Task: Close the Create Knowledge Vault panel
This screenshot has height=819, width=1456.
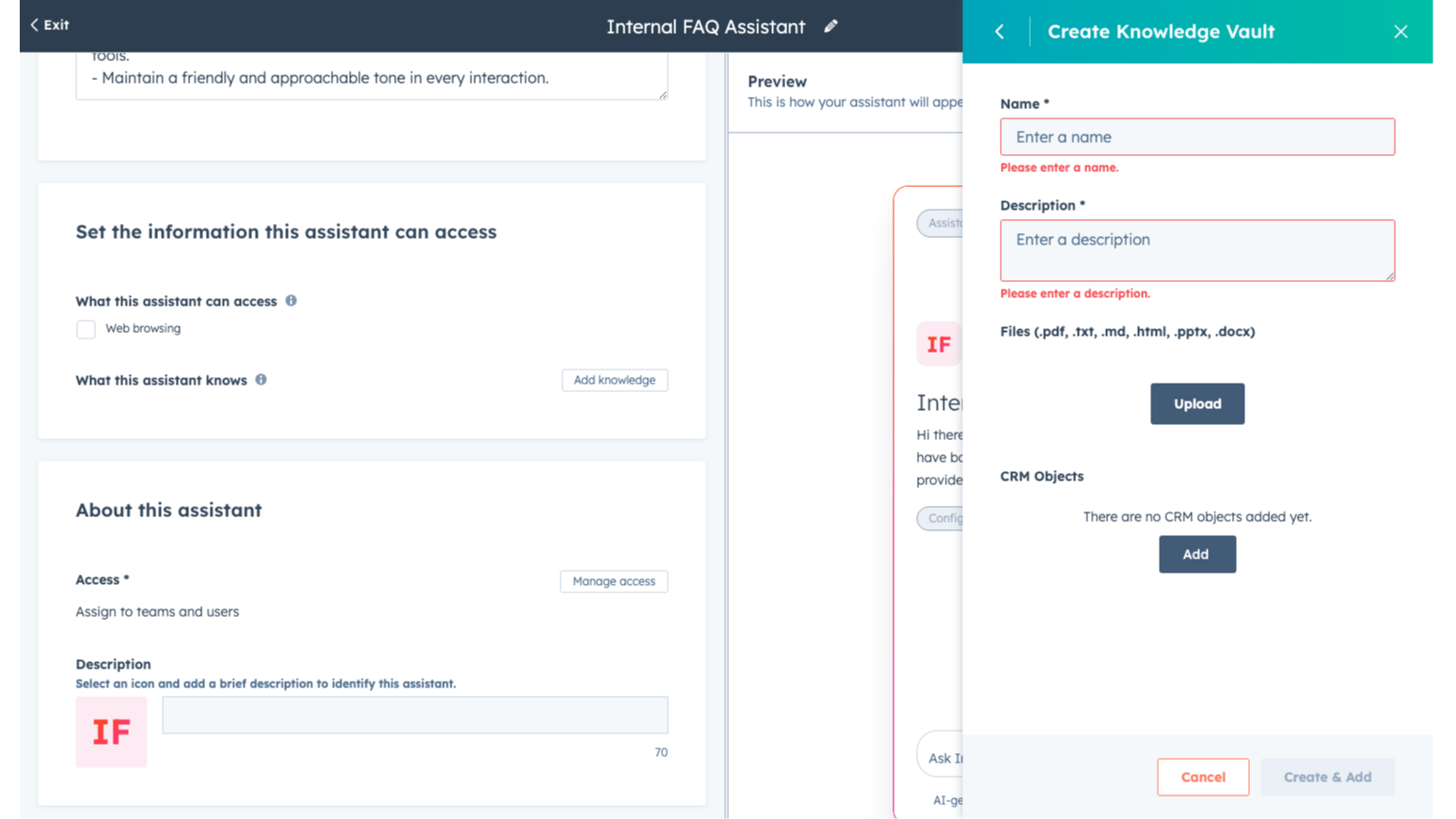Action: [x=1401, y=32]
